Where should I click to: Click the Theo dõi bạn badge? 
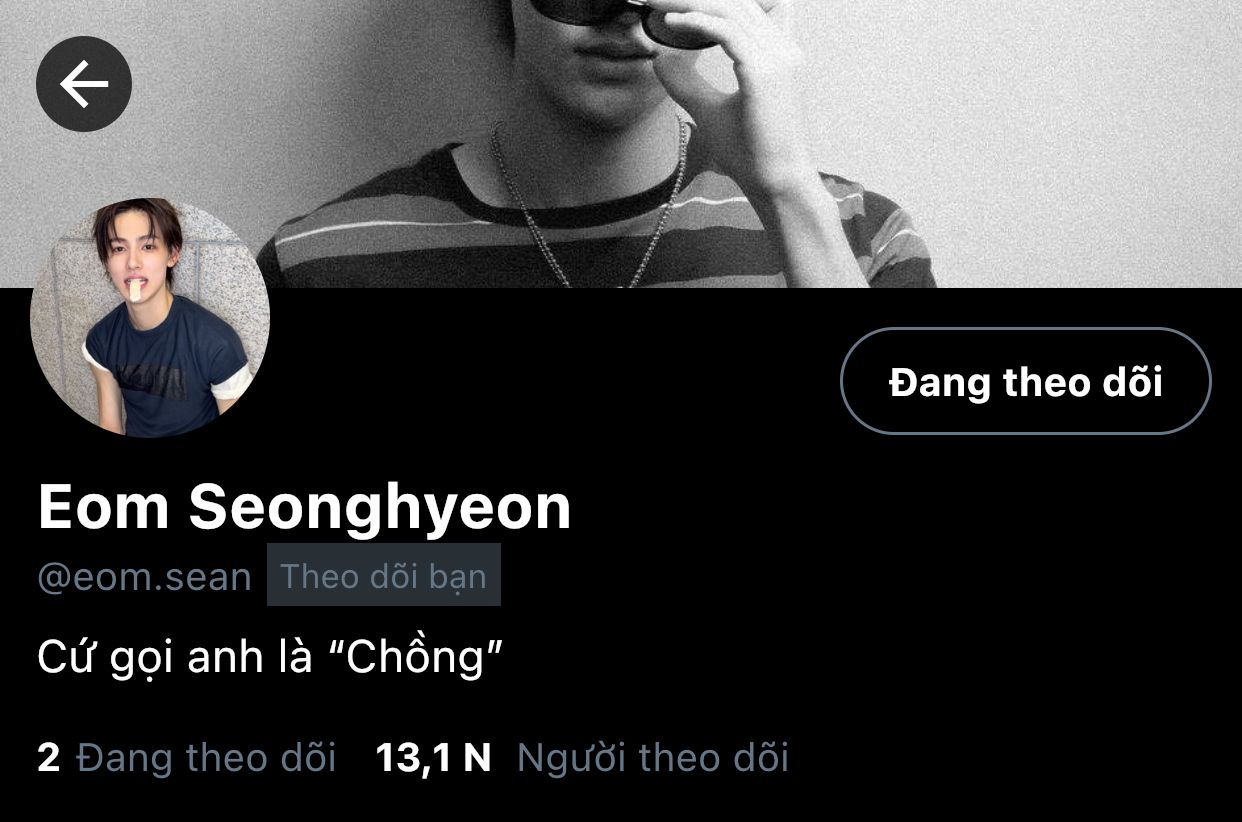point(383,575)
